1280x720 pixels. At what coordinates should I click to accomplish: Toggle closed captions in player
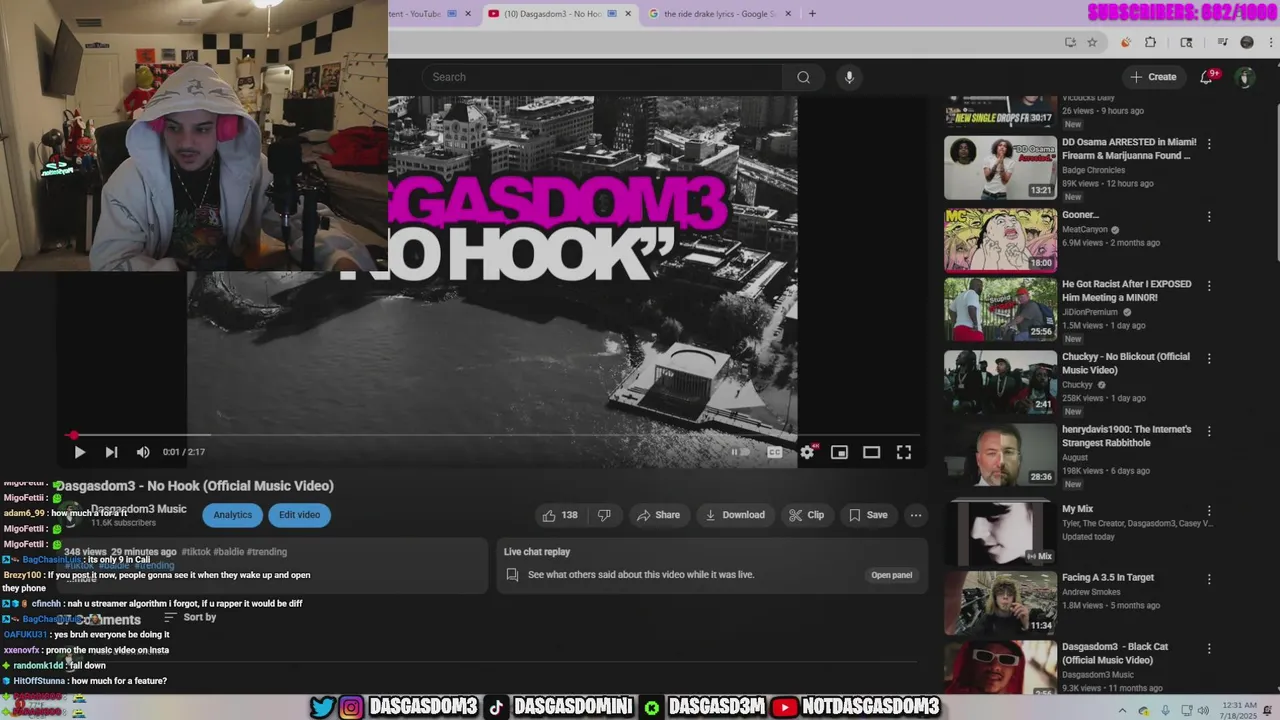click(774, 452)
